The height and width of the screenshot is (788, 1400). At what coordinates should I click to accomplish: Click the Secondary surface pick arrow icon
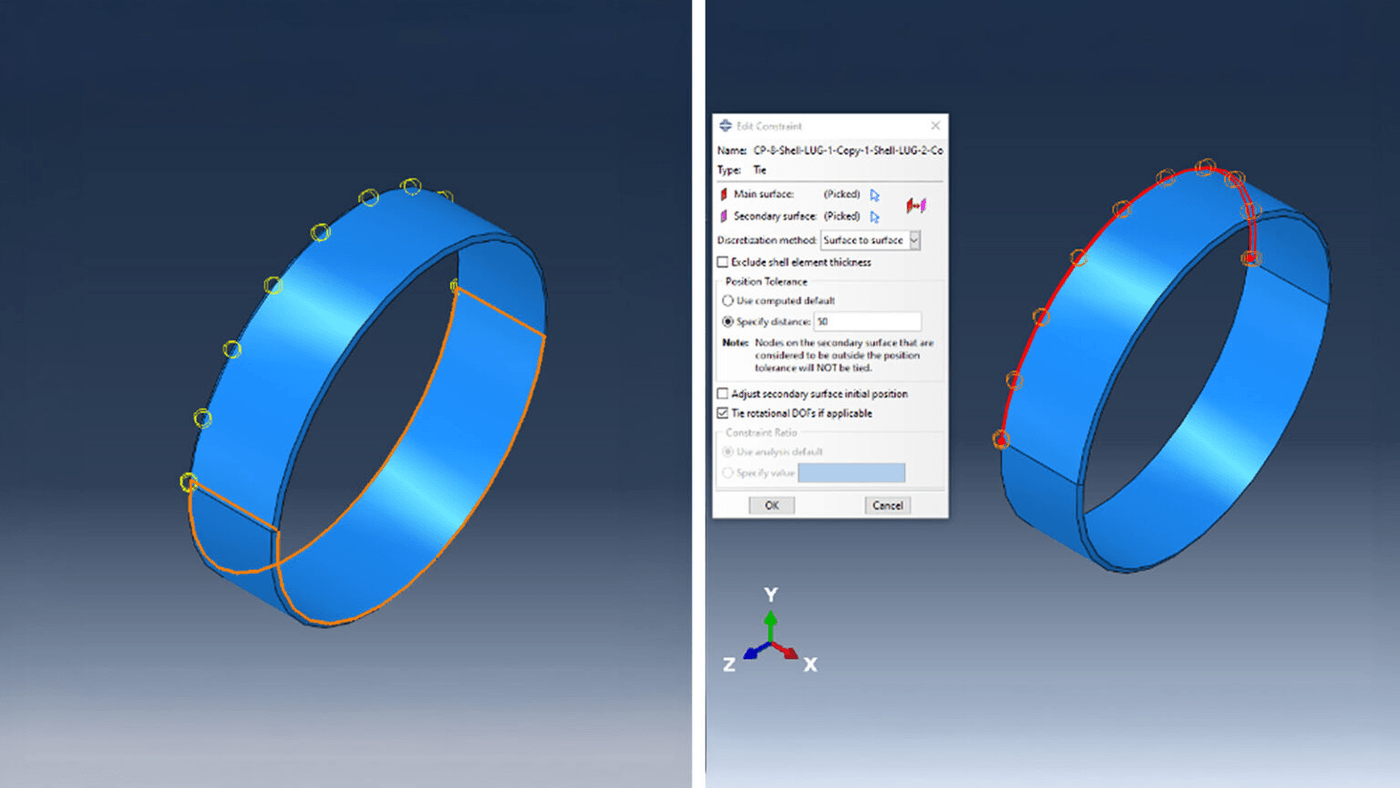coord(874,216)
